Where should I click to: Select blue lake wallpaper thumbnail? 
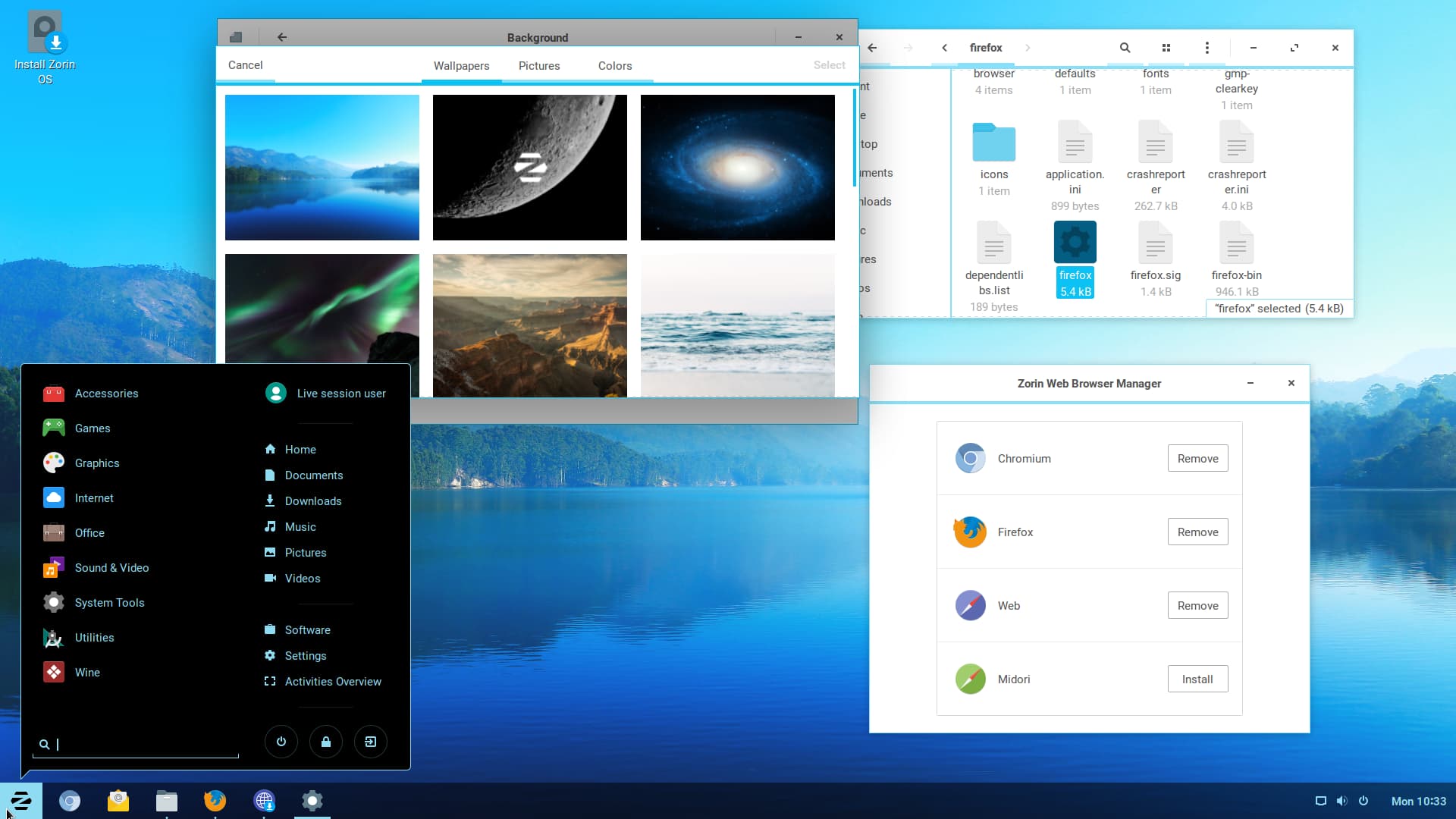[322, 168]
